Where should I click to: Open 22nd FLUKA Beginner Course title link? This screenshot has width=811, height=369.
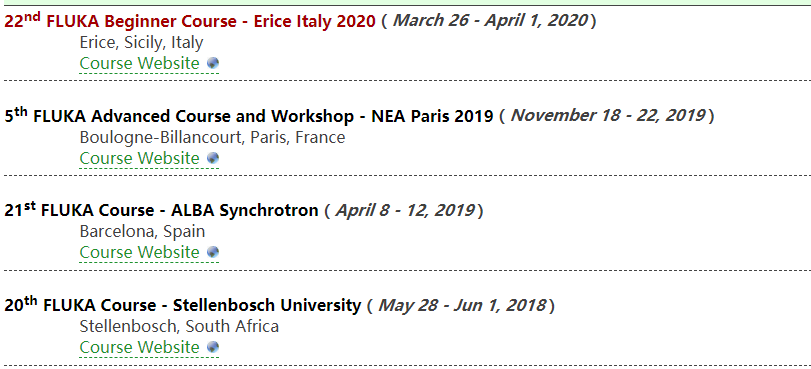coord(190,21)
